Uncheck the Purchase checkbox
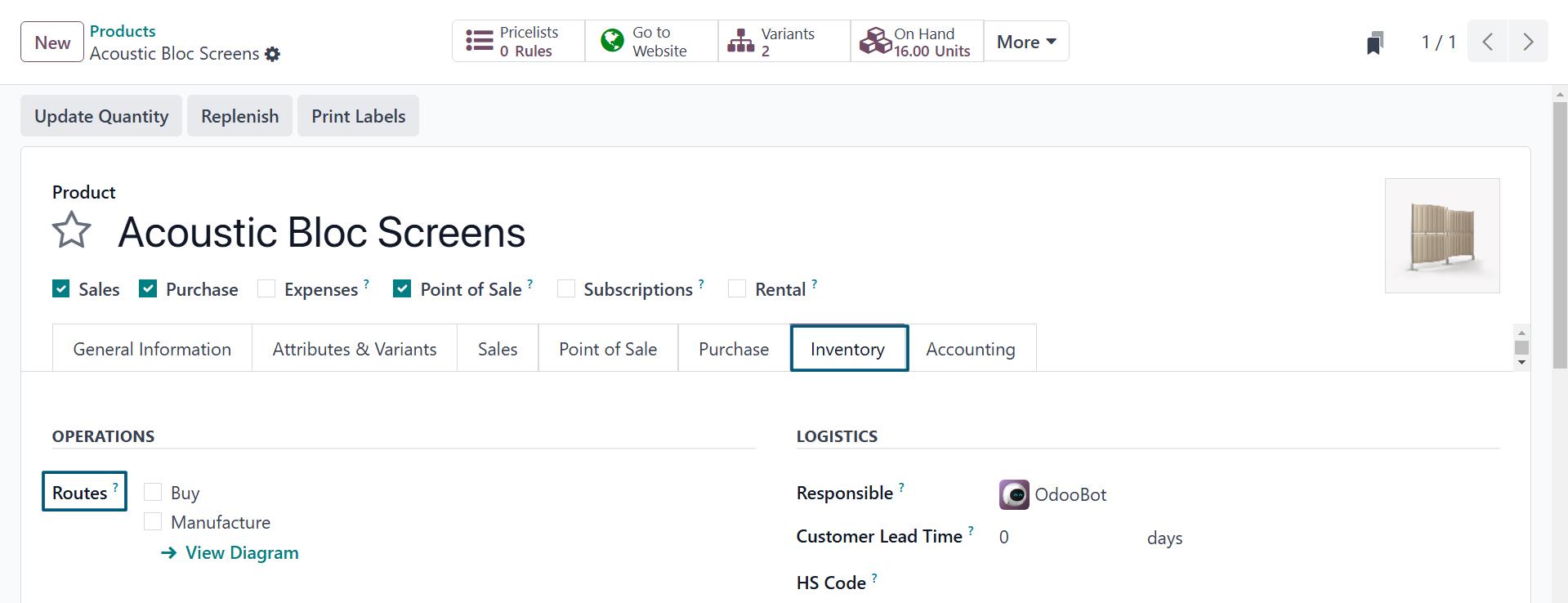The width and height of the screenshot is (1568, 603). pos(148,288)
